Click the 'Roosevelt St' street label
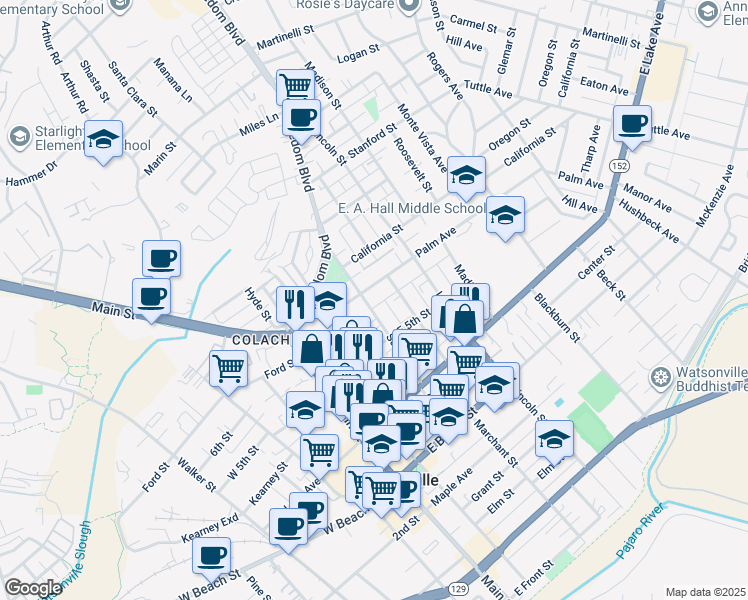 [413, 165]
